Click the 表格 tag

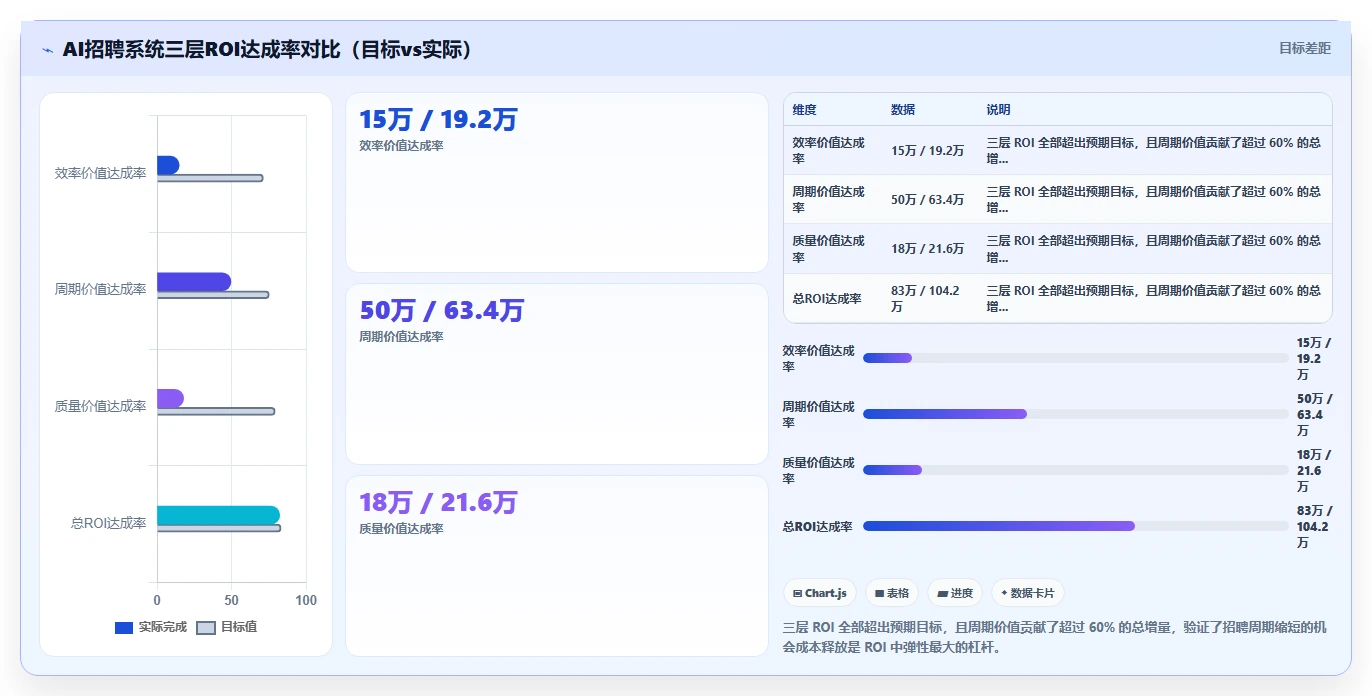coord(892,593)
